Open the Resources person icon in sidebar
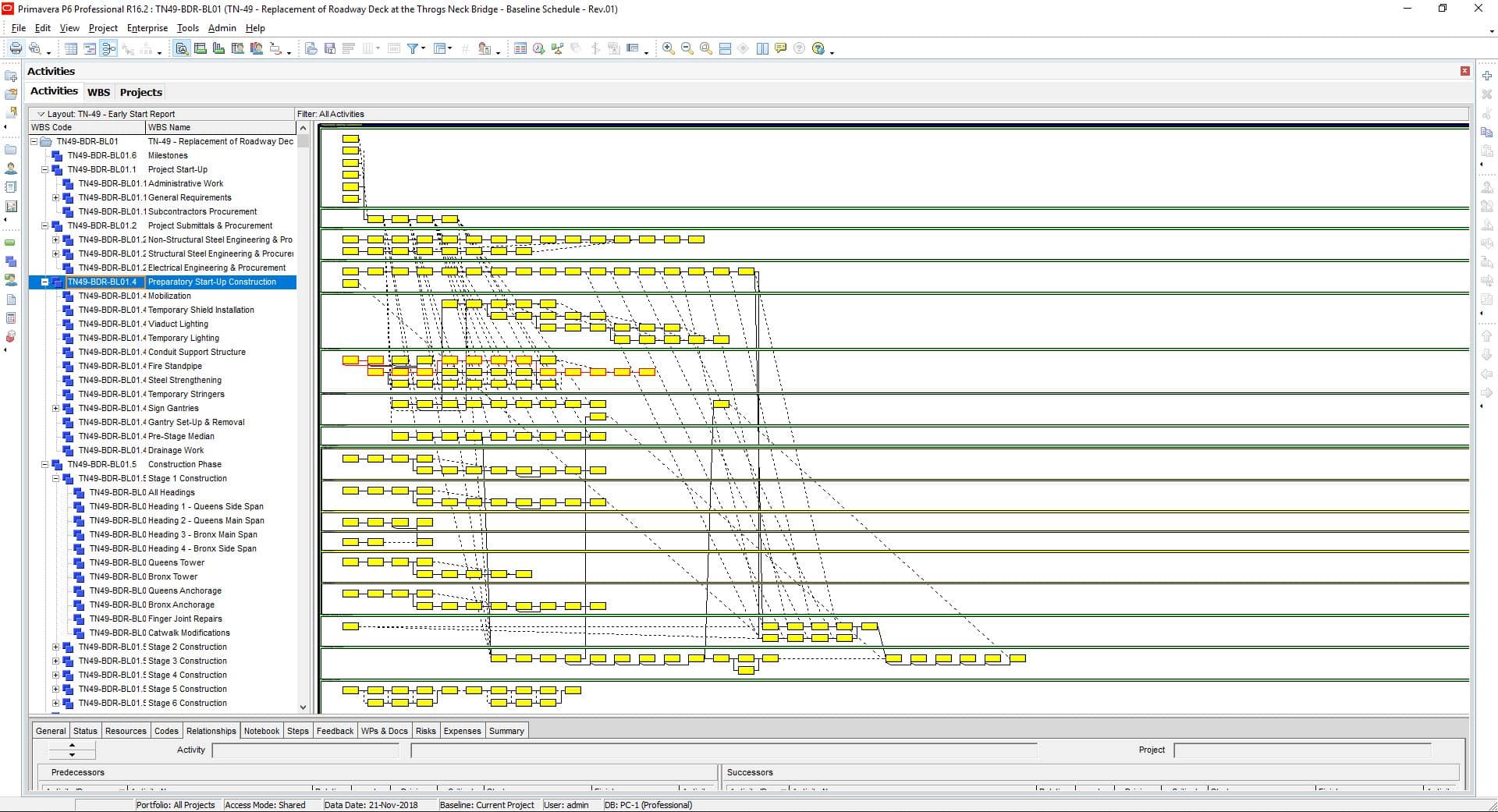The width and height of the screenshot is (1498, 812). (11, 168)
